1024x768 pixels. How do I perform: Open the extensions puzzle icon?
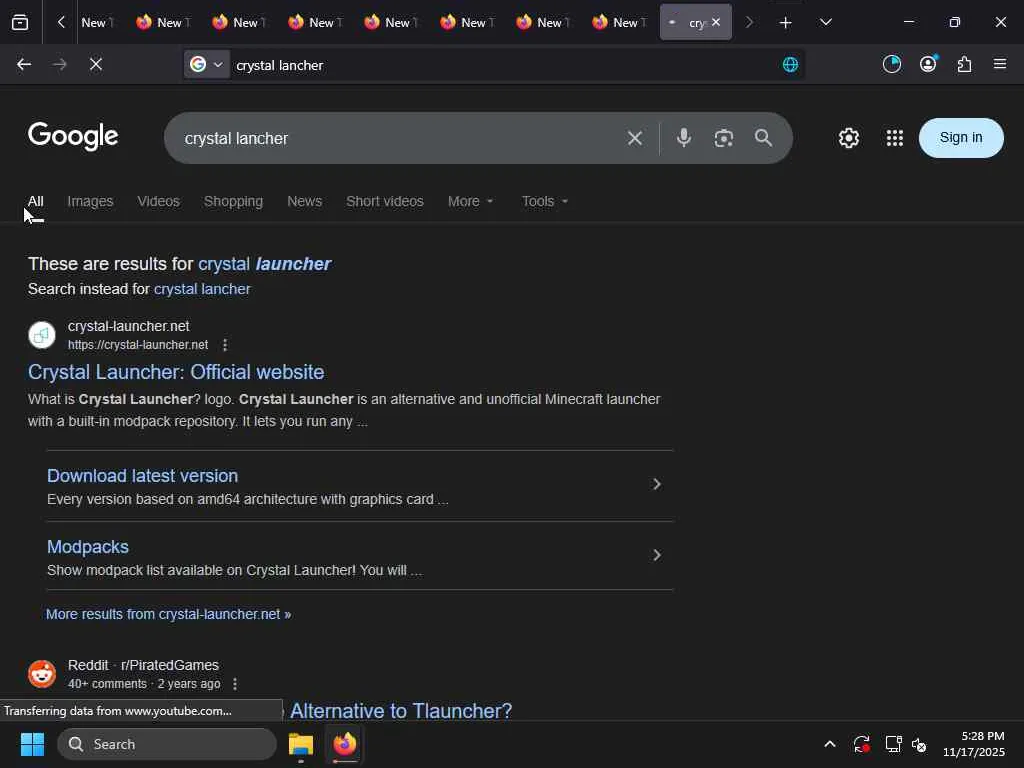tap(965, 64)
